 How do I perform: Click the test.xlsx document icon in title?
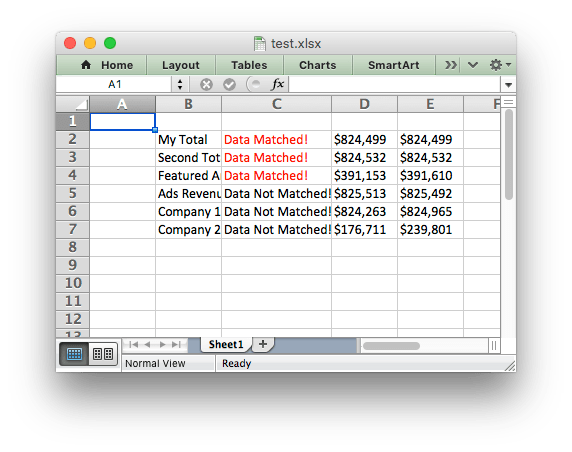coord(260,44)
